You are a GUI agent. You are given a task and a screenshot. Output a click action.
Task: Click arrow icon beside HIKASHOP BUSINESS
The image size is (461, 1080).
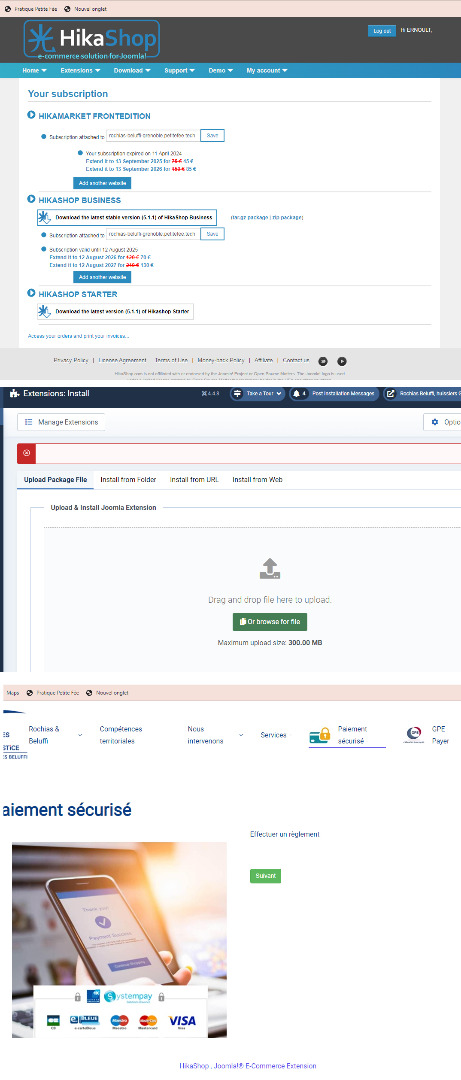point(31,199)
